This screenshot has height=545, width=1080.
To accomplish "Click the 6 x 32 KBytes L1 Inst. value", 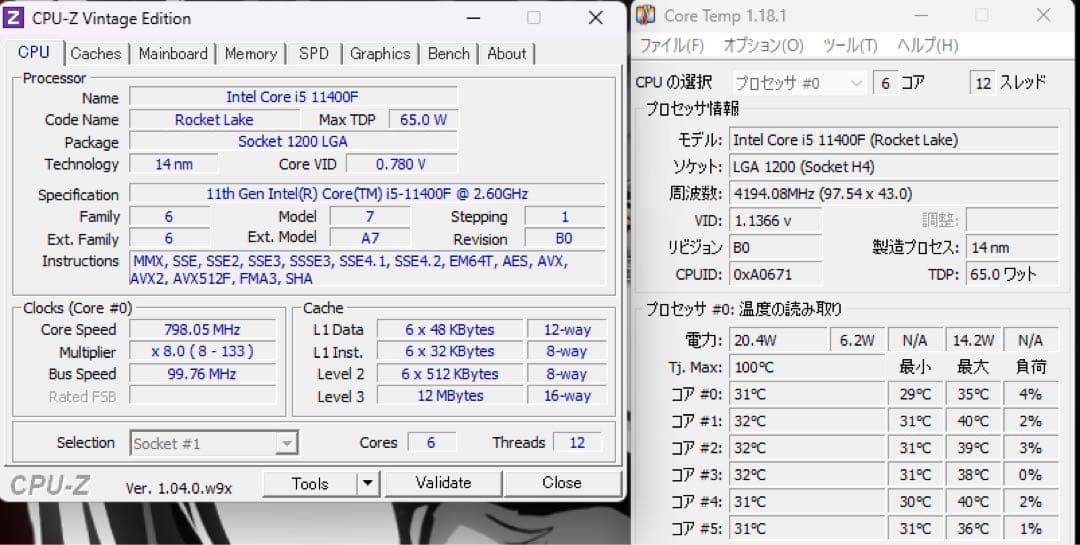I will (450, 351).
